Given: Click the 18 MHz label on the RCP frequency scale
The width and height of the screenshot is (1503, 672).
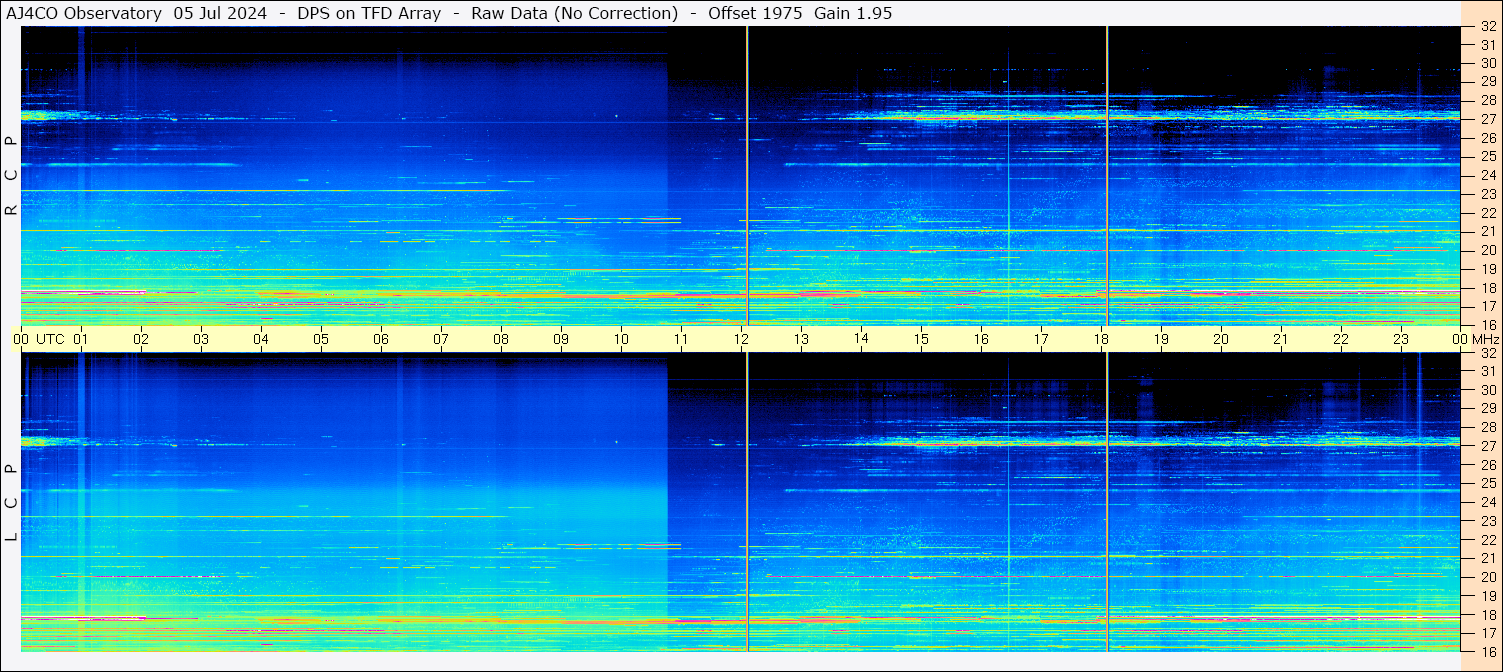Looking at the screenshot, I should point(1488,288).
